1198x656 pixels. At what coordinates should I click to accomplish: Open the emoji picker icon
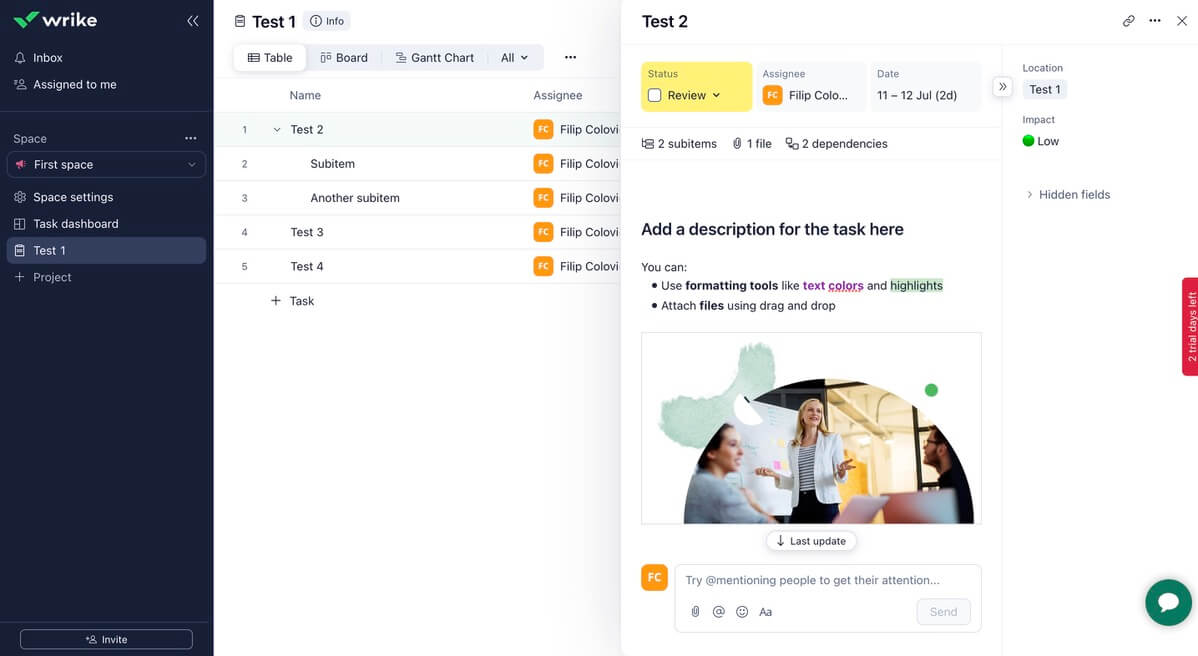point(742,612)
